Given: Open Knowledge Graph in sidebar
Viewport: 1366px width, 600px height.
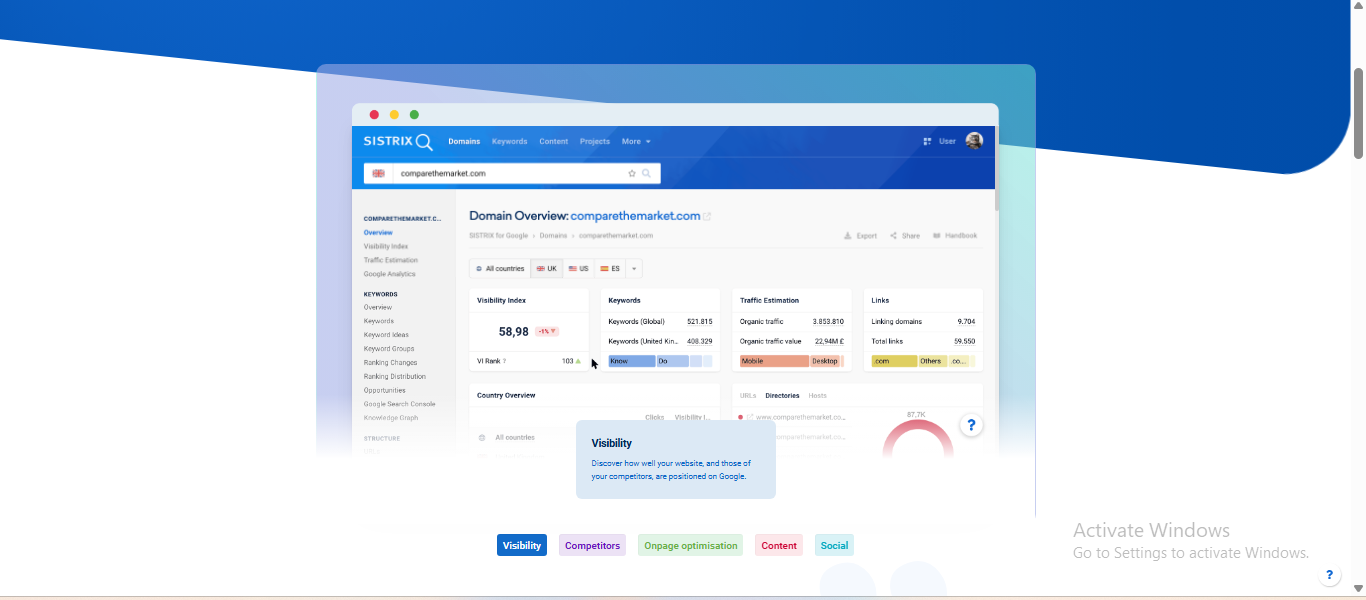Looking at the screenshot, I should (391, 418).
